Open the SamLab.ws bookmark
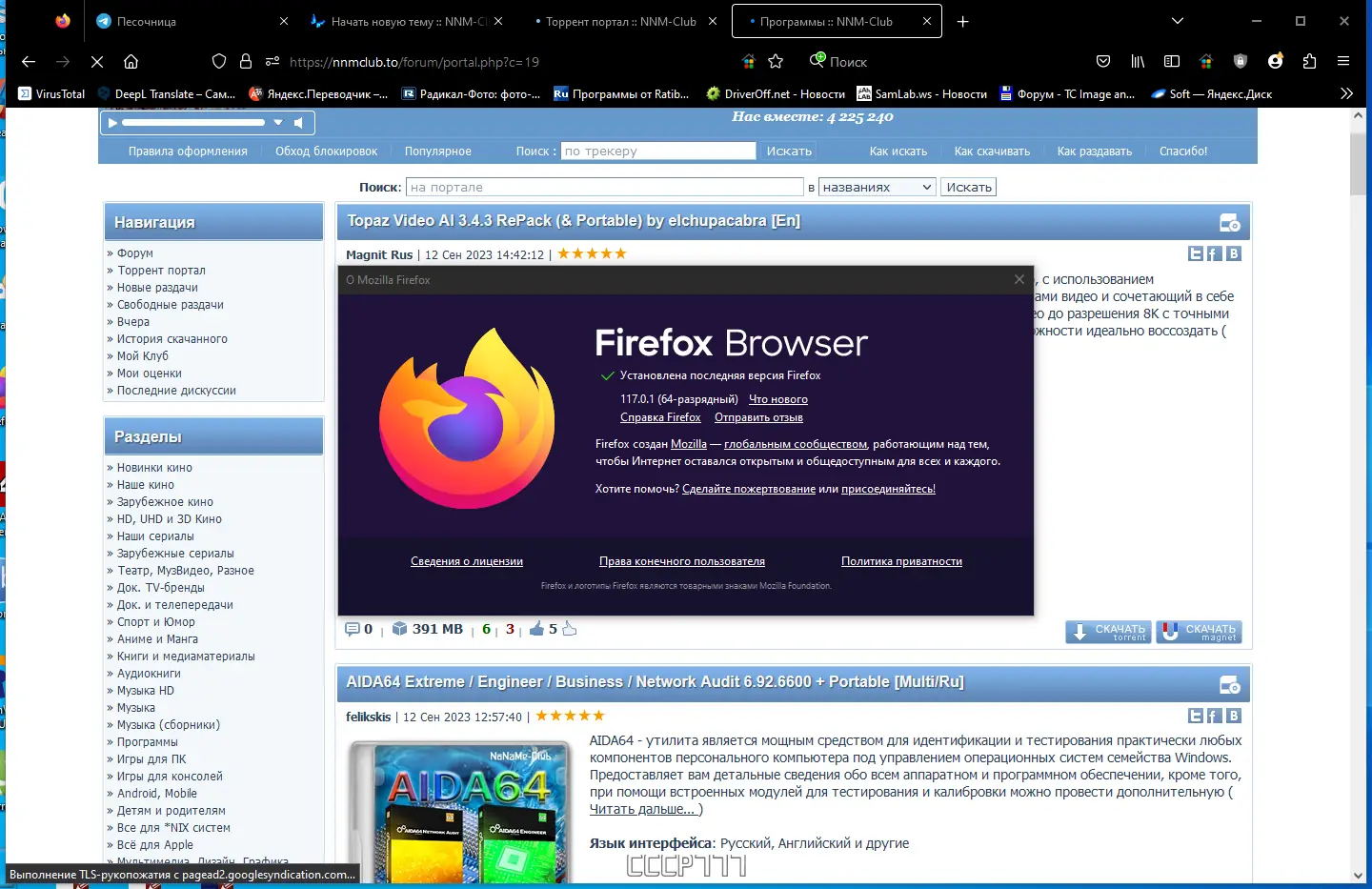This screenshot has width=1372, height=889. pos(922,93)
